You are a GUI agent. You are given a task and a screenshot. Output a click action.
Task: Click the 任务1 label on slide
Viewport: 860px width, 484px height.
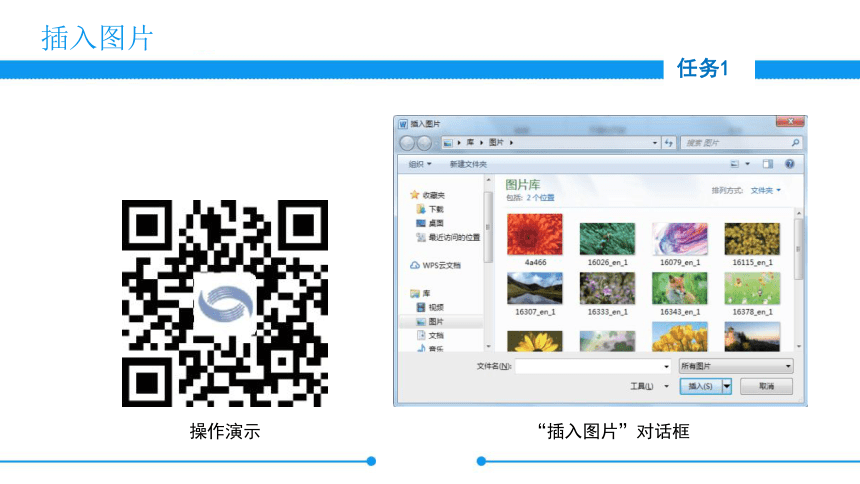click(x=703, y=69)
